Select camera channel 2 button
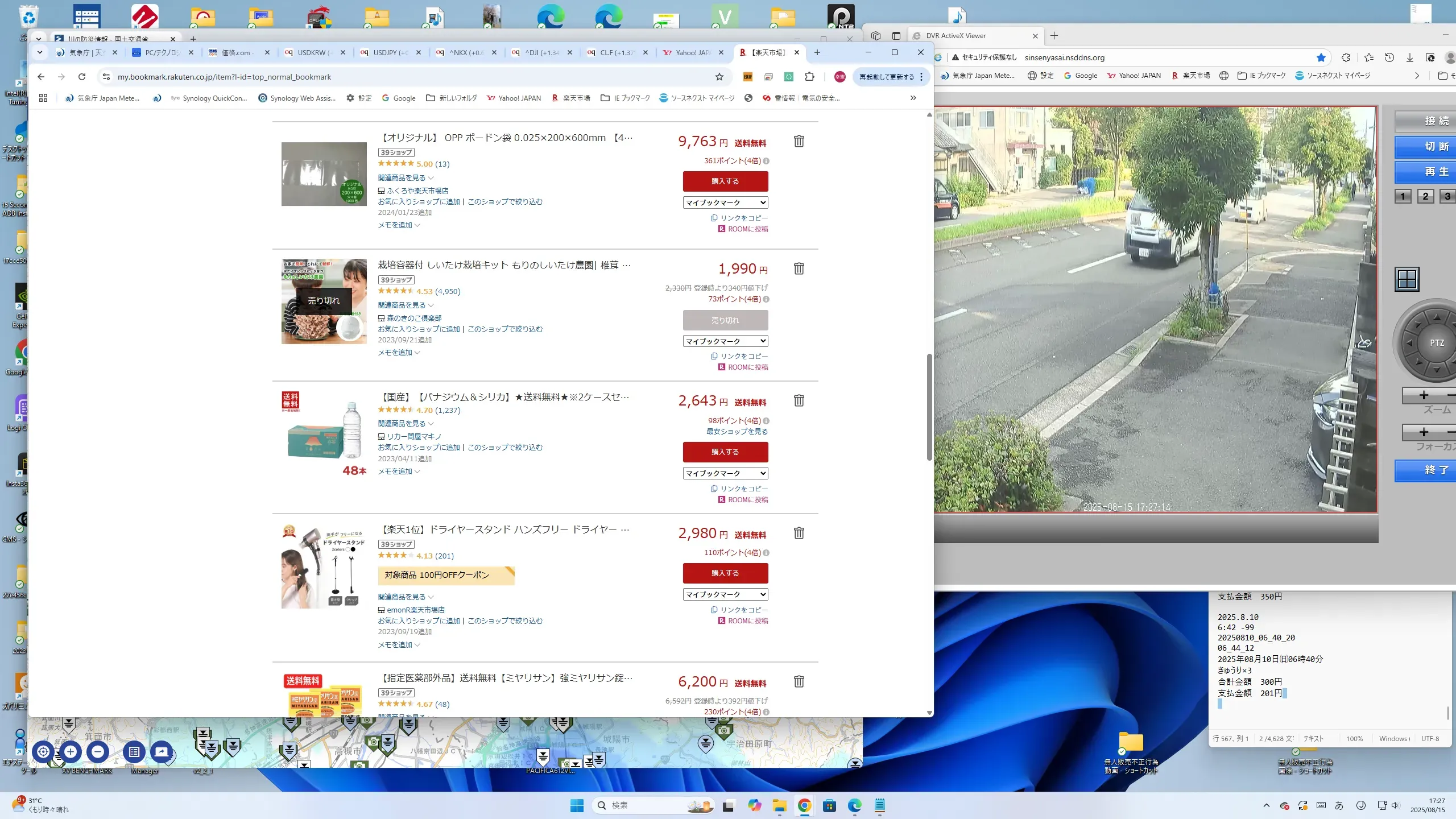The width and height of the screenshot is (1456, 819). pyautogui.click(x=1425, y=196)
